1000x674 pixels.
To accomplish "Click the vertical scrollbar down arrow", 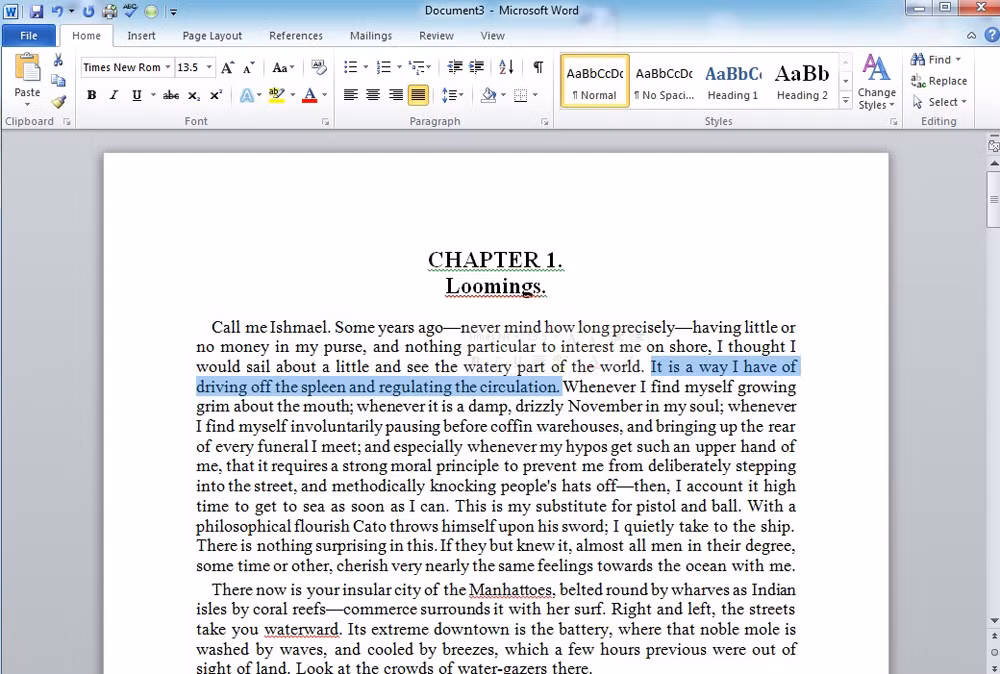I will (x=994, y=620).
